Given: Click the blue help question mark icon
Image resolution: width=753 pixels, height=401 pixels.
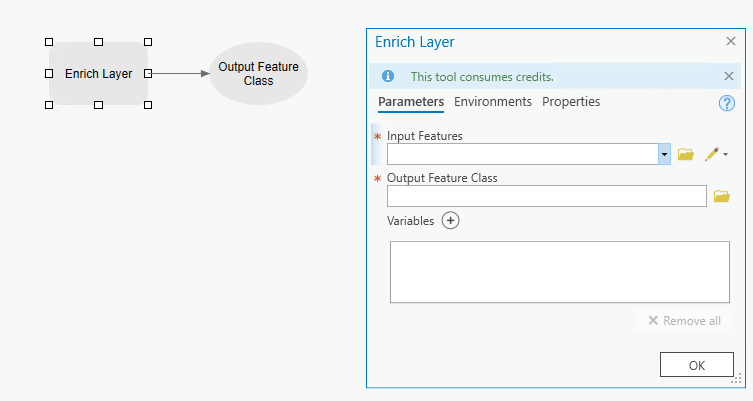Looking at the screenshot, I should coord(727,103).
